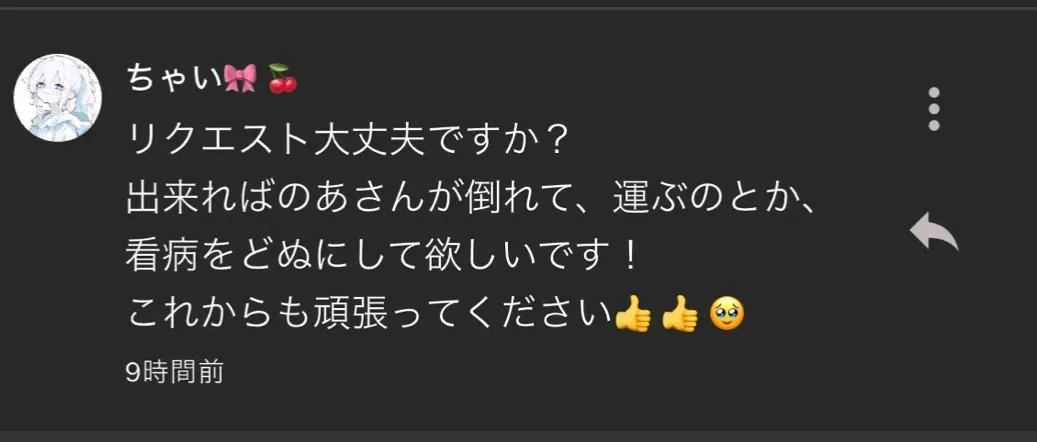Image resolution: width=1037 pixels, height=442 pixels.
Task: Click the cherry emoji beside username
Action: click(282, 79)
